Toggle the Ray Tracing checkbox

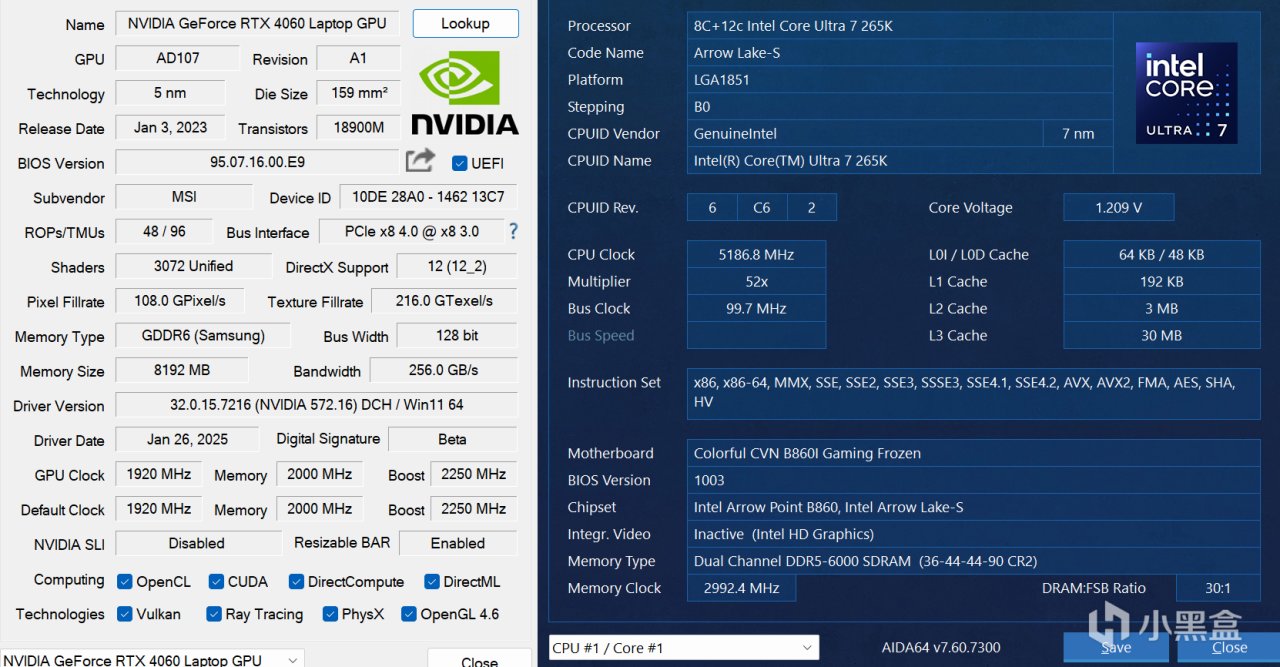(x=214, y=614)
